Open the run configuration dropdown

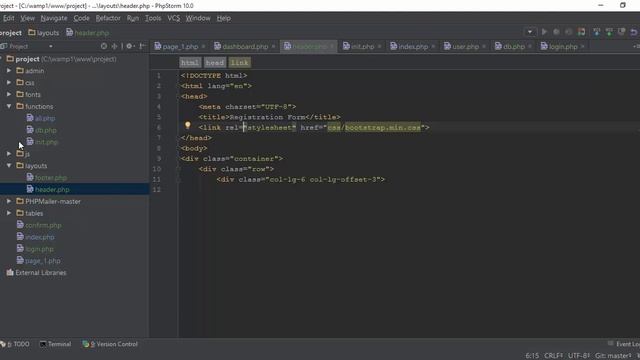(x=530, y=32)
